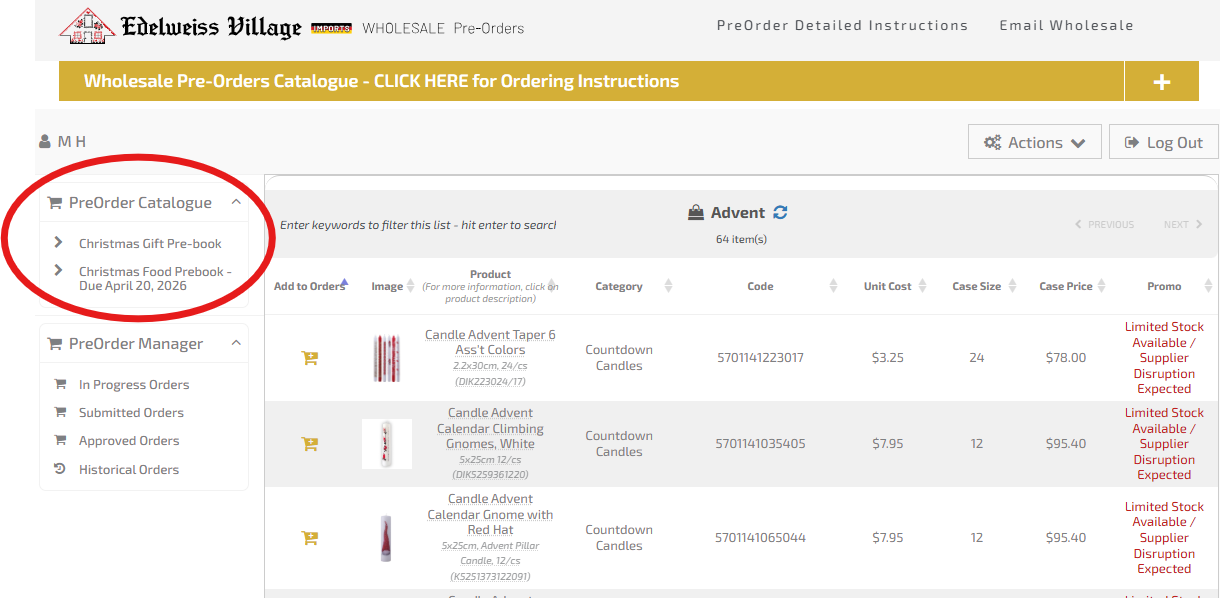1220x598 pixels.
Task: Click add-to-cart icon for Climbing Gnomes candle
Action: [x=310, y=444]
